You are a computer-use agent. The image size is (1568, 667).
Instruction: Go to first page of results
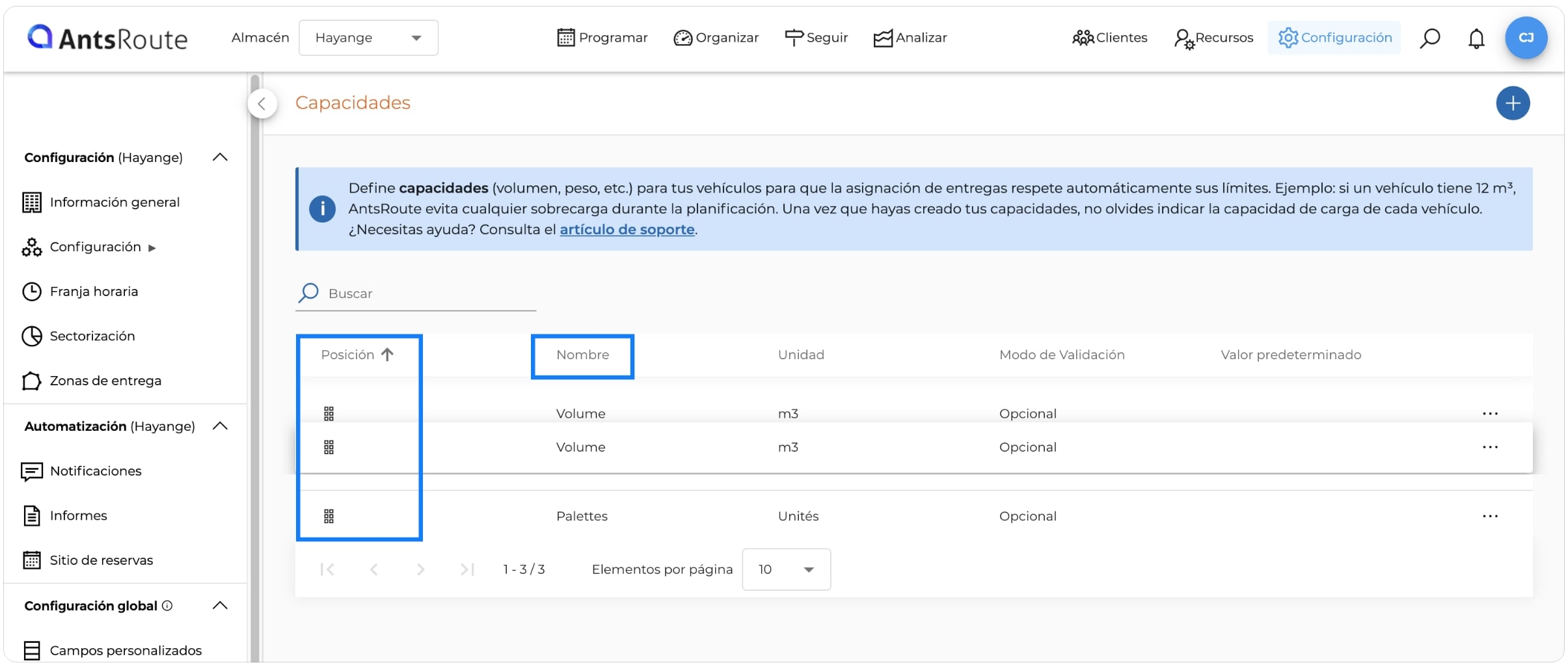coord(327,570)
